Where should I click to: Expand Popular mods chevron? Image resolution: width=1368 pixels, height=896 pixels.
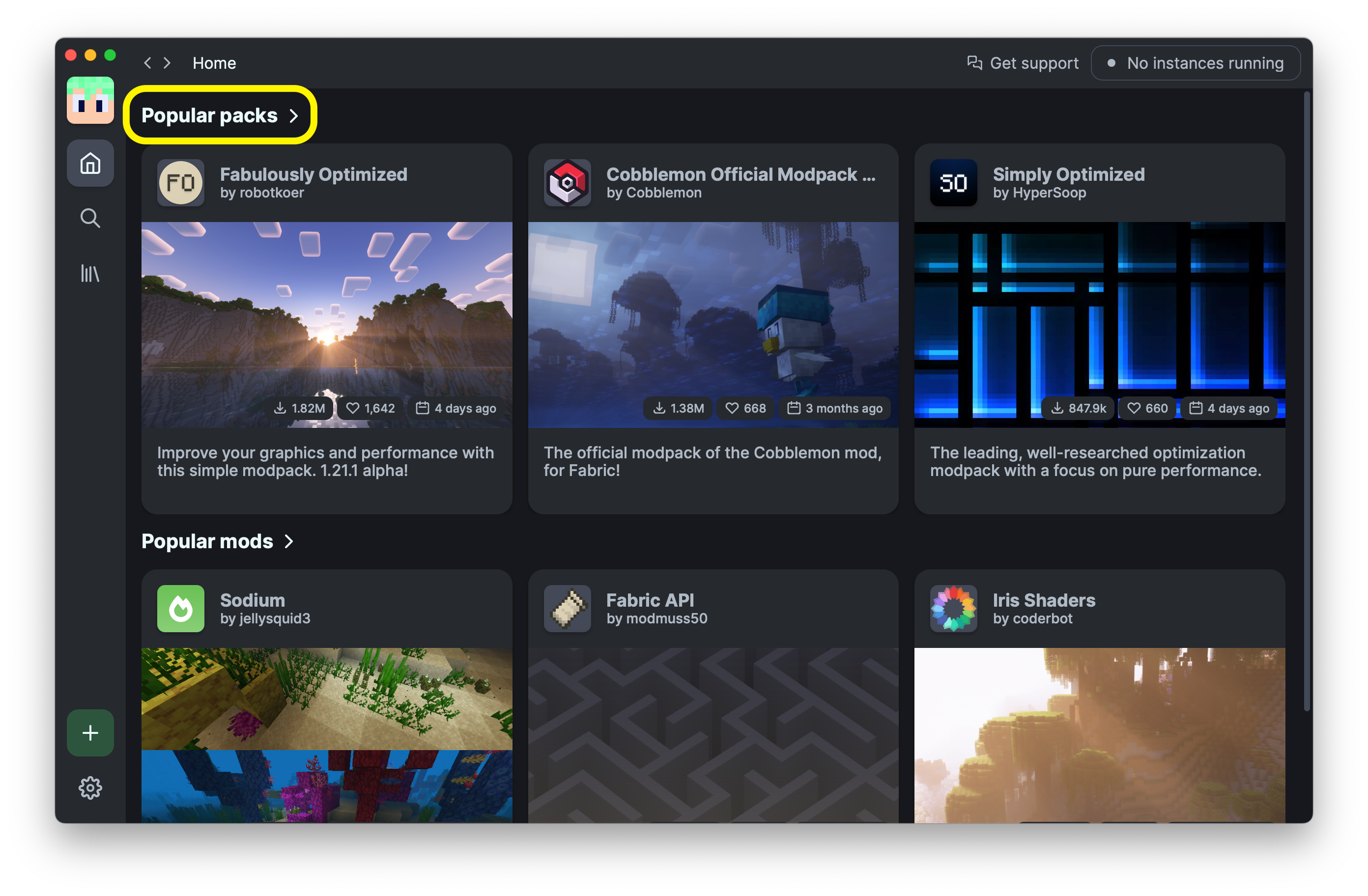click(x=289, y=541)
